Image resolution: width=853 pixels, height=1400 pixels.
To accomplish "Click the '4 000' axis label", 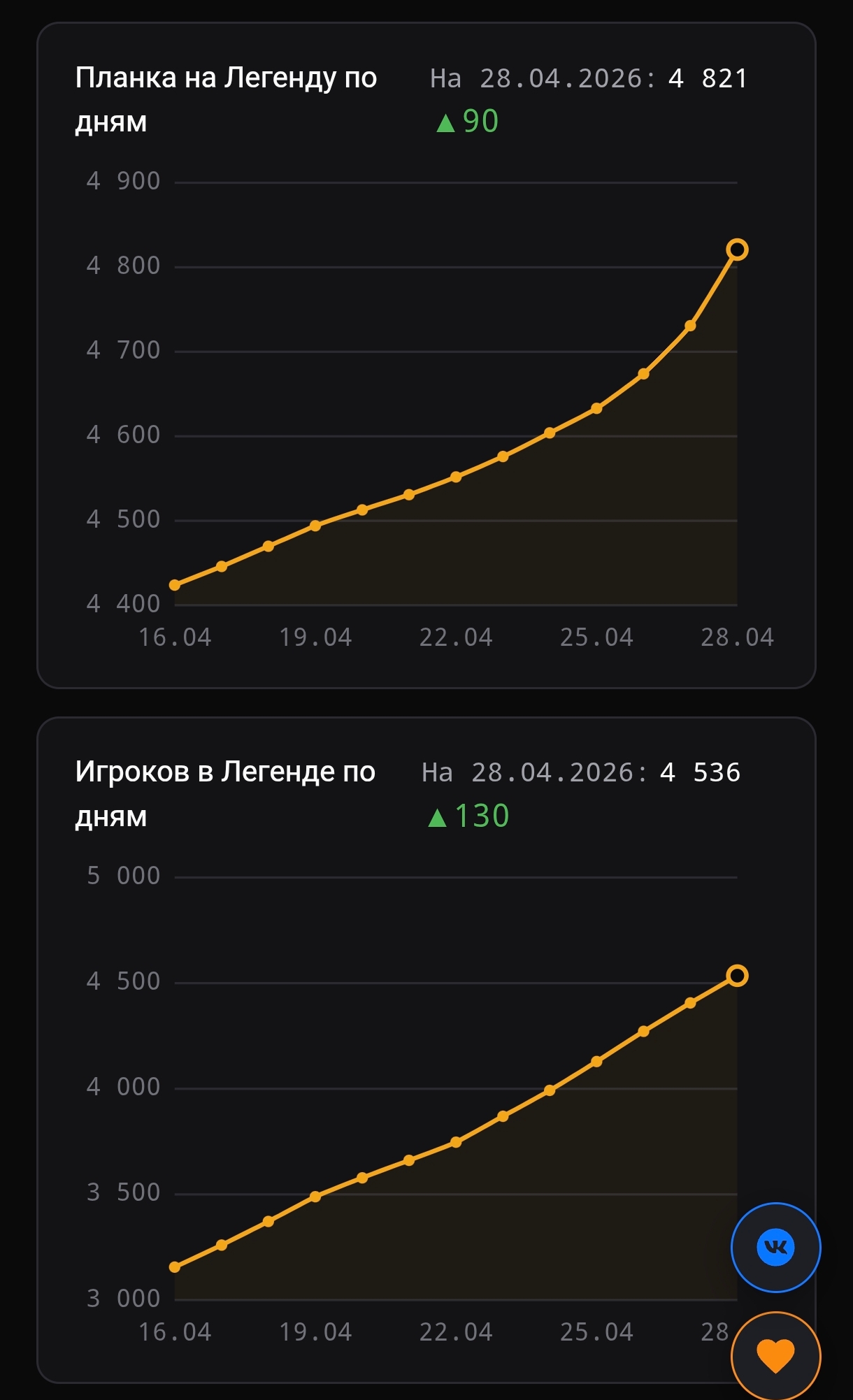I will [123, 1087].
